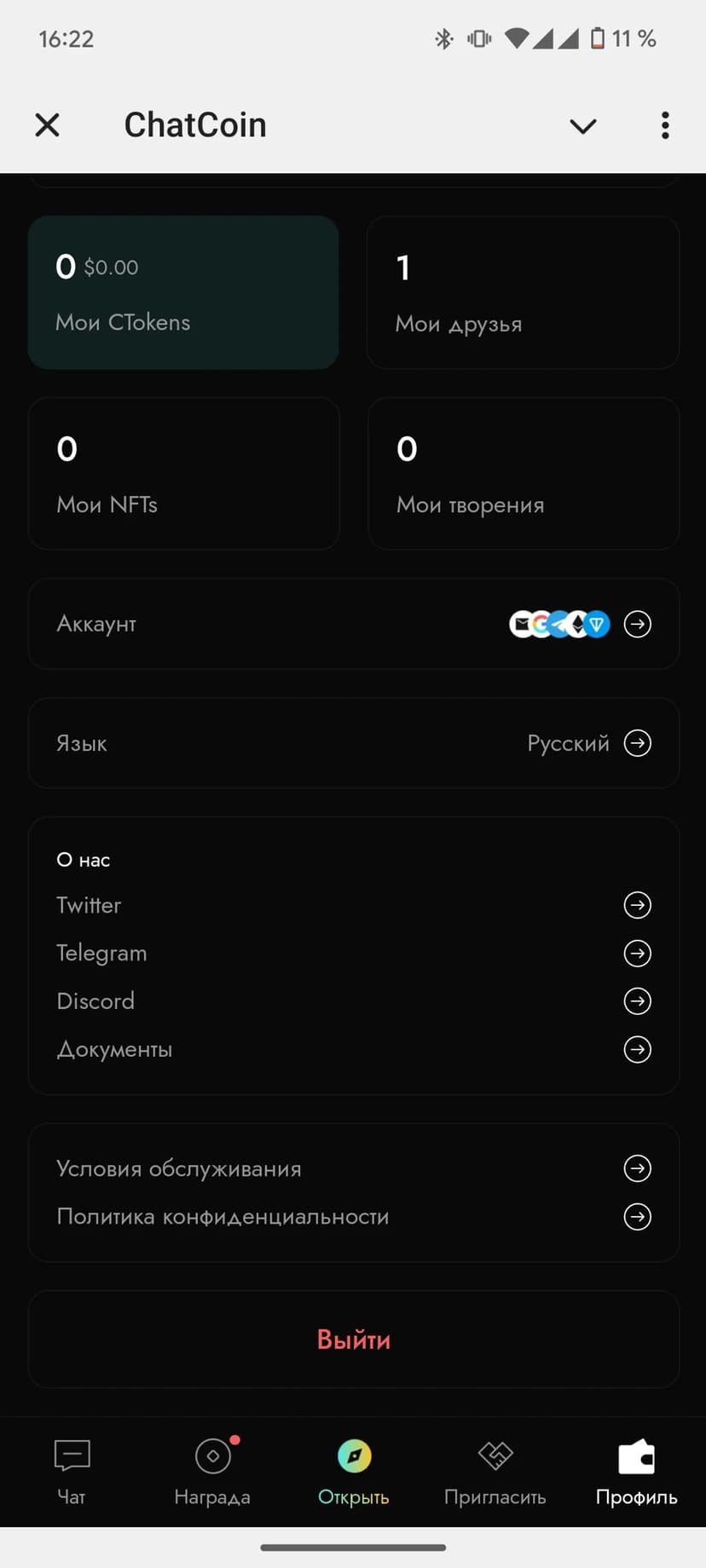Open Discord via its arrow icon
706x1568 pixels.
(x=637, y=1000)
